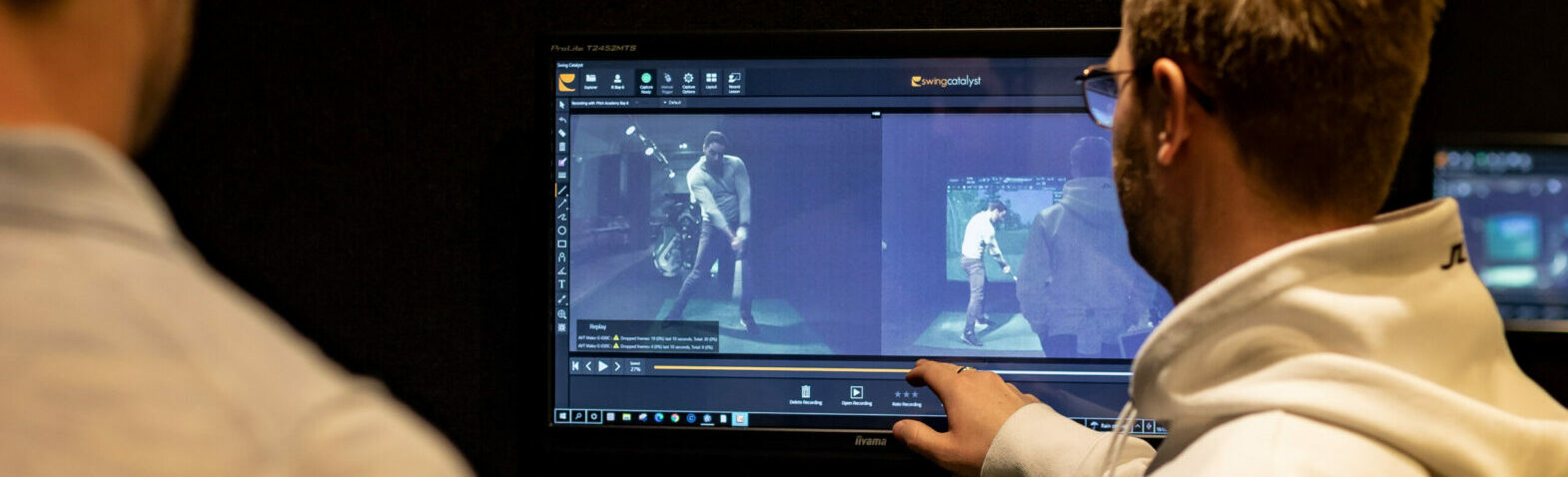Select the circle drawing tool
The image size is (1568, 477).
click(x=562, y=231)
